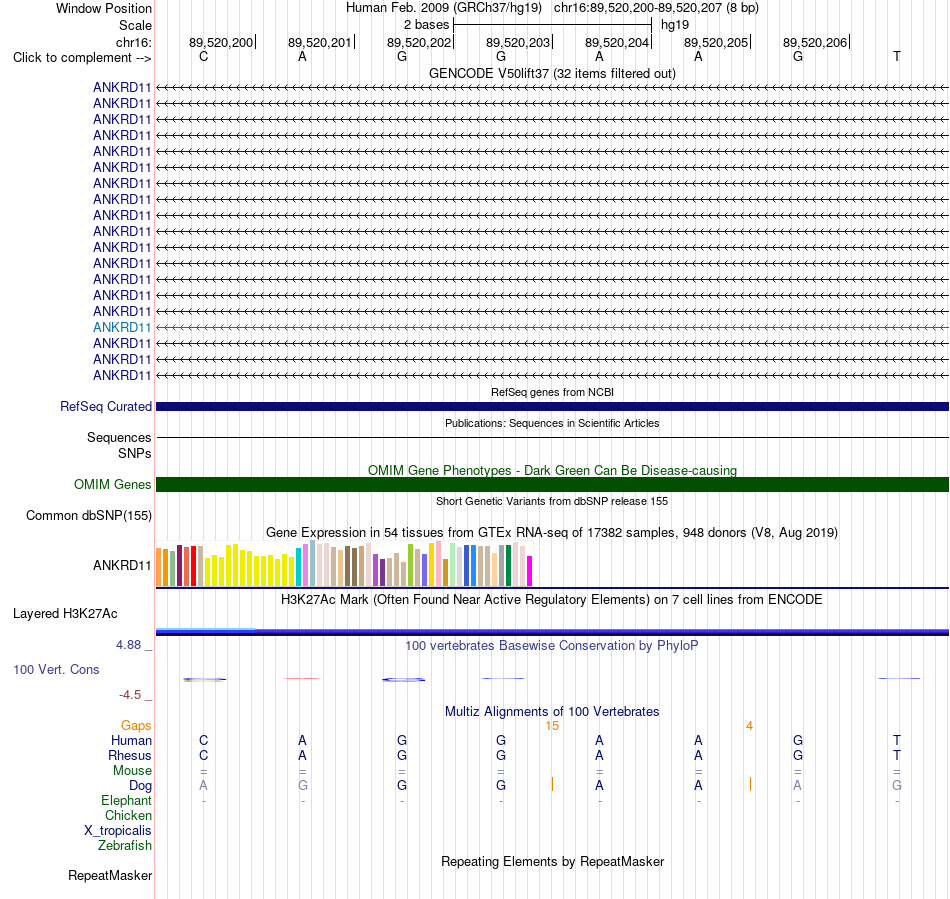Click base C in the Human alignment row
Image resolution: width=950 pixels, height=899 pixels.
(x=204, y=740)
